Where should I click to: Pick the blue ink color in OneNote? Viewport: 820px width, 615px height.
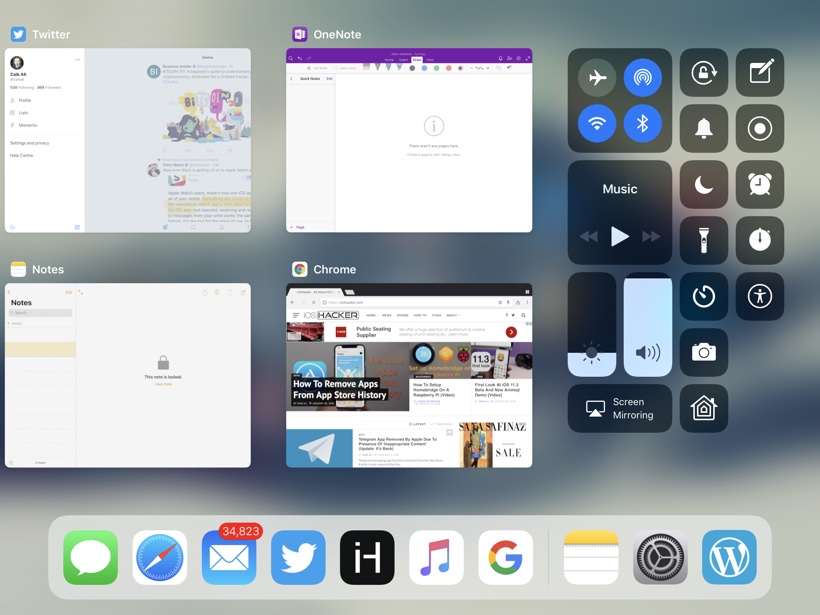point(424,68)
